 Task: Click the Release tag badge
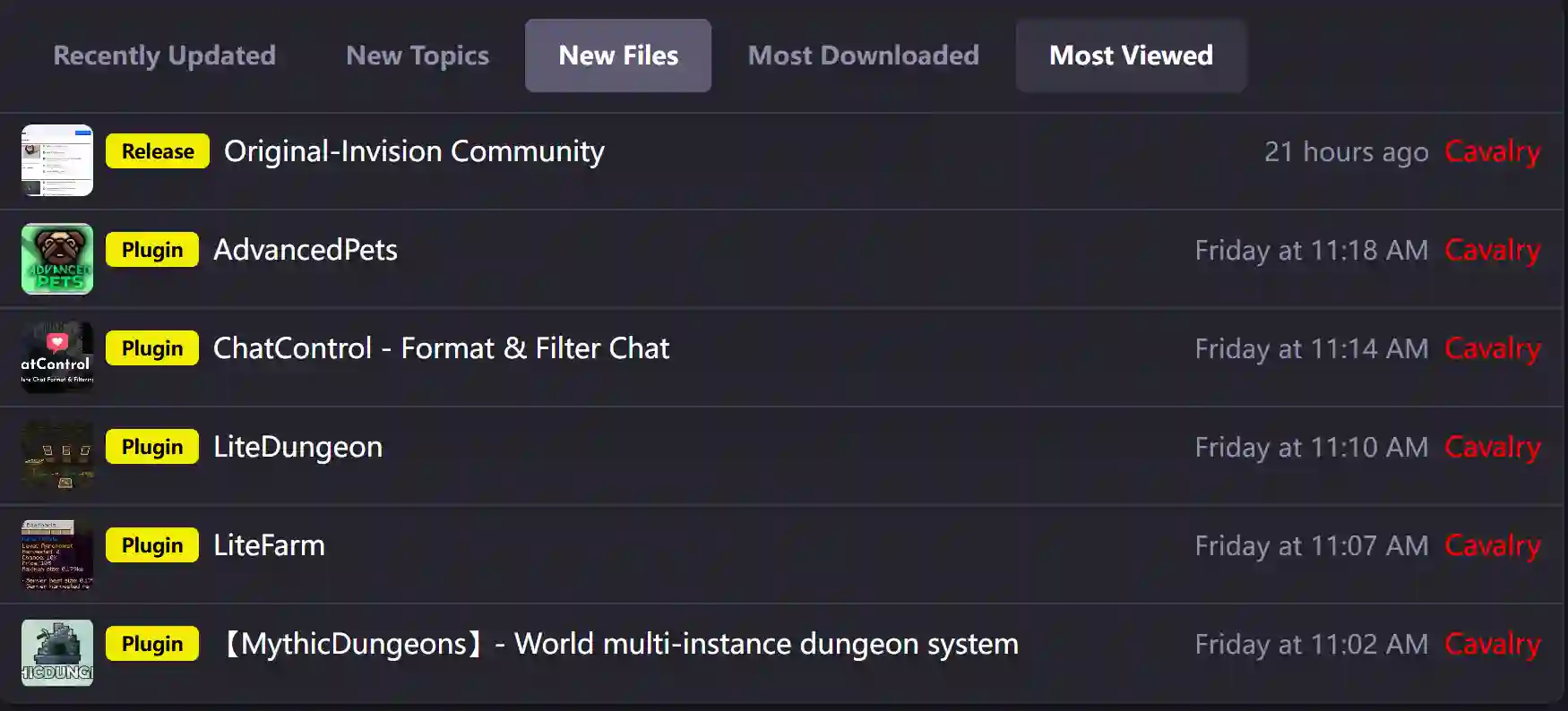click(158, 151)
